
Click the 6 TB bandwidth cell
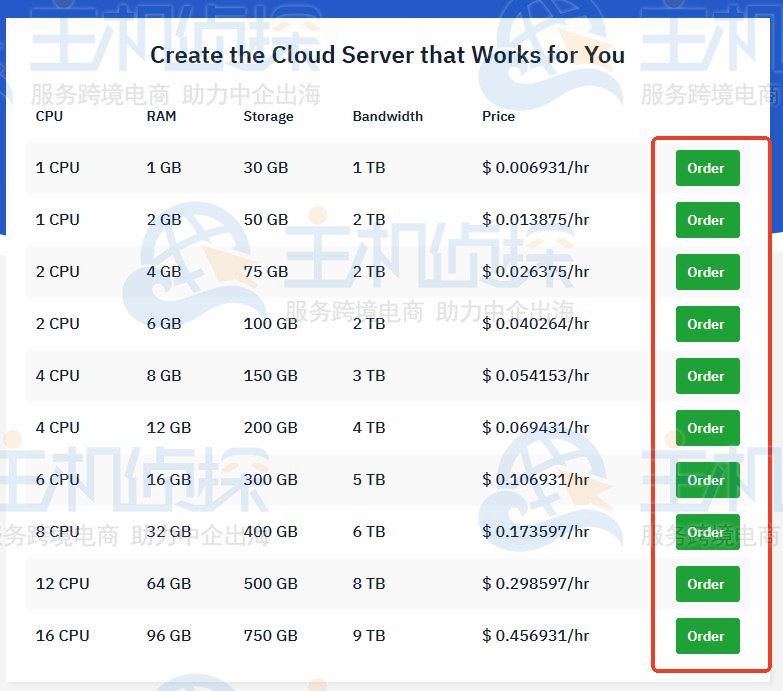click(369, 531)
